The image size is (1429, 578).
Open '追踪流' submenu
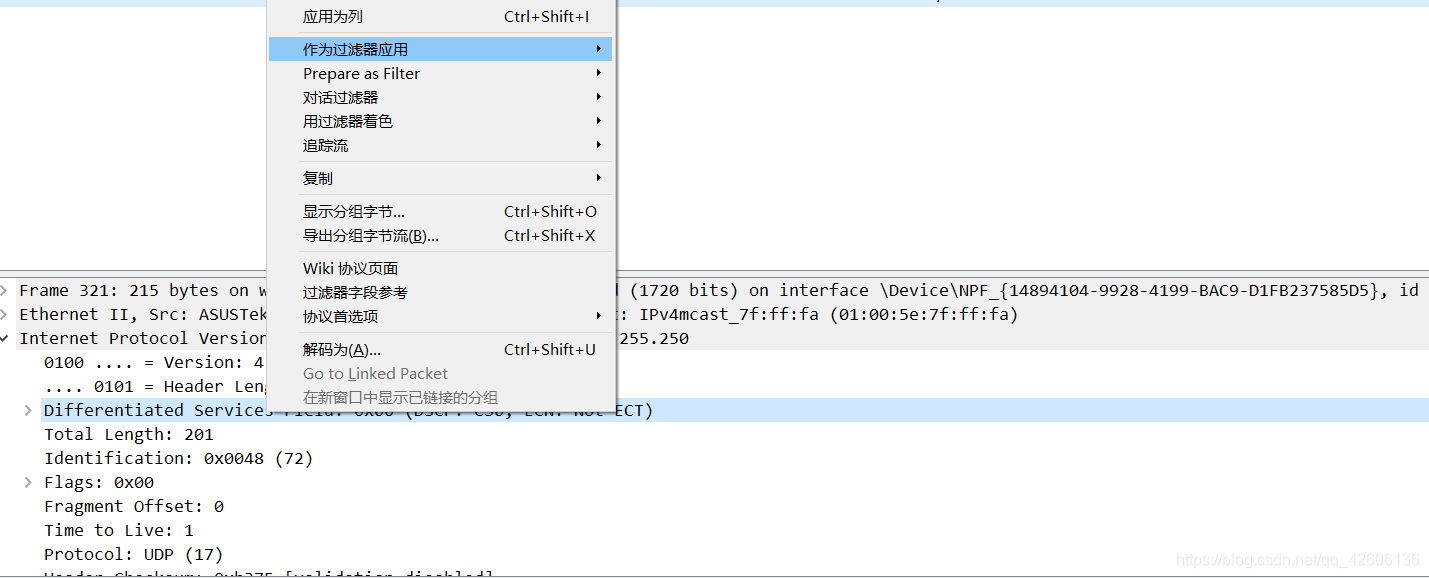440,145
